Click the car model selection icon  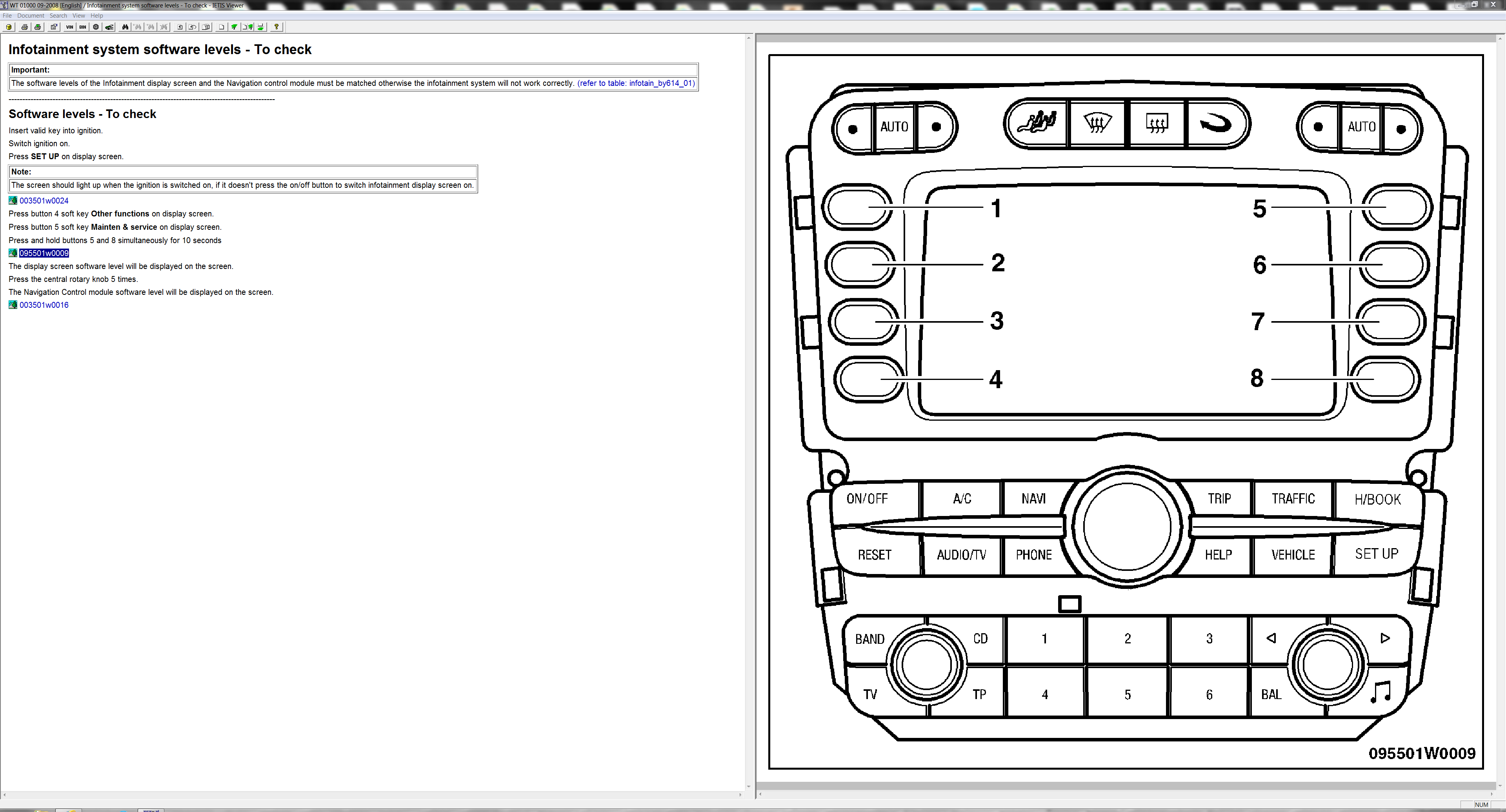pos(109,27)
